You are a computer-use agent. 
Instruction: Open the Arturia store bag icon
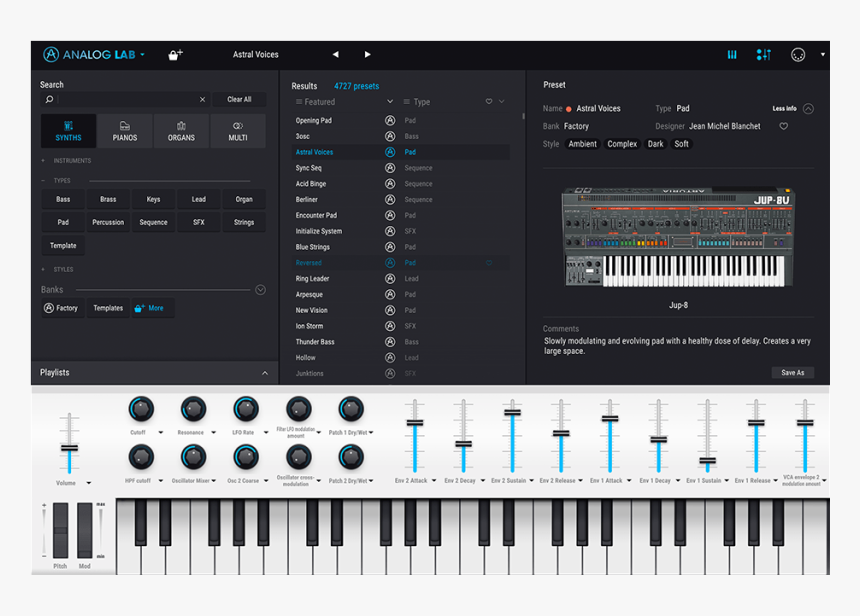[x=175, y=54]
